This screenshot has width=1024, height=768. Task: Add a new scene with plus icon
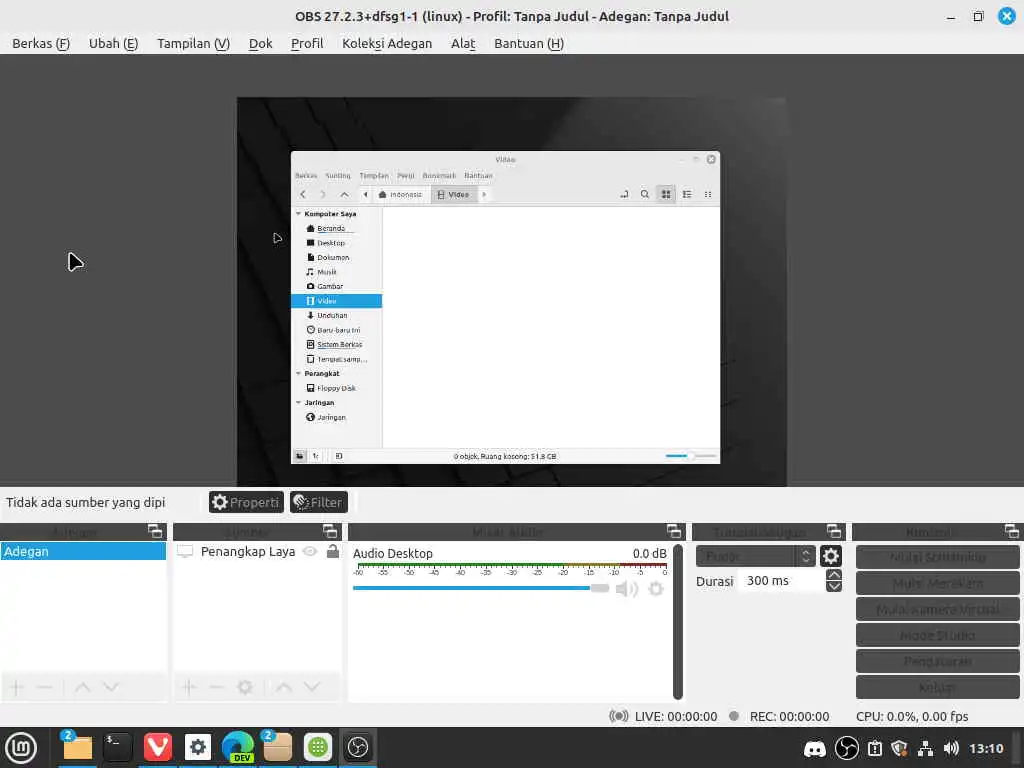(x=17, y=687)
